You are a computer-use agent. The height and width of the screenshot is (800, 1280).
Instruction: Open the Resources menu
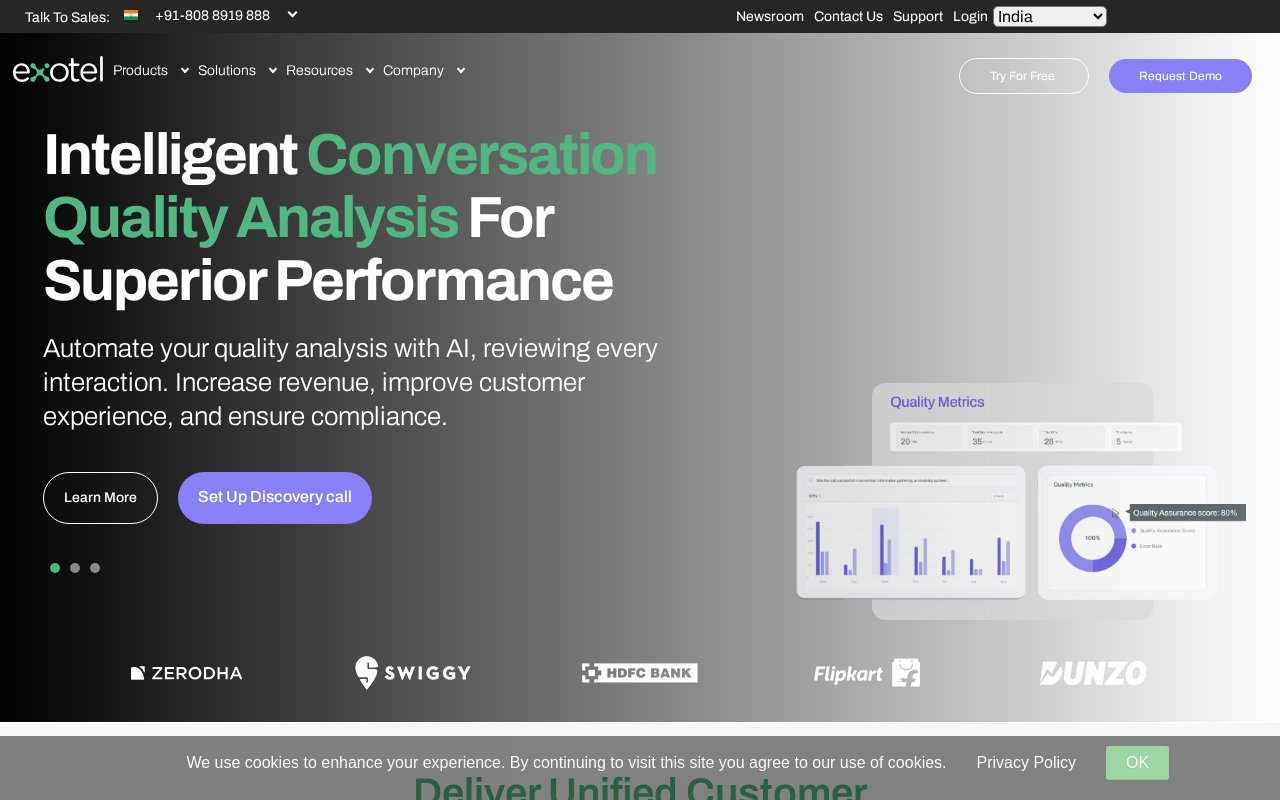click(319, 70)
